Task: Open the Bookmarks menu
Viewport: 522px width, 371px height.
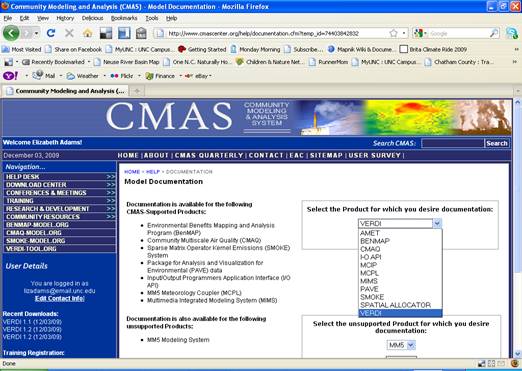Action: pos(124,18)
